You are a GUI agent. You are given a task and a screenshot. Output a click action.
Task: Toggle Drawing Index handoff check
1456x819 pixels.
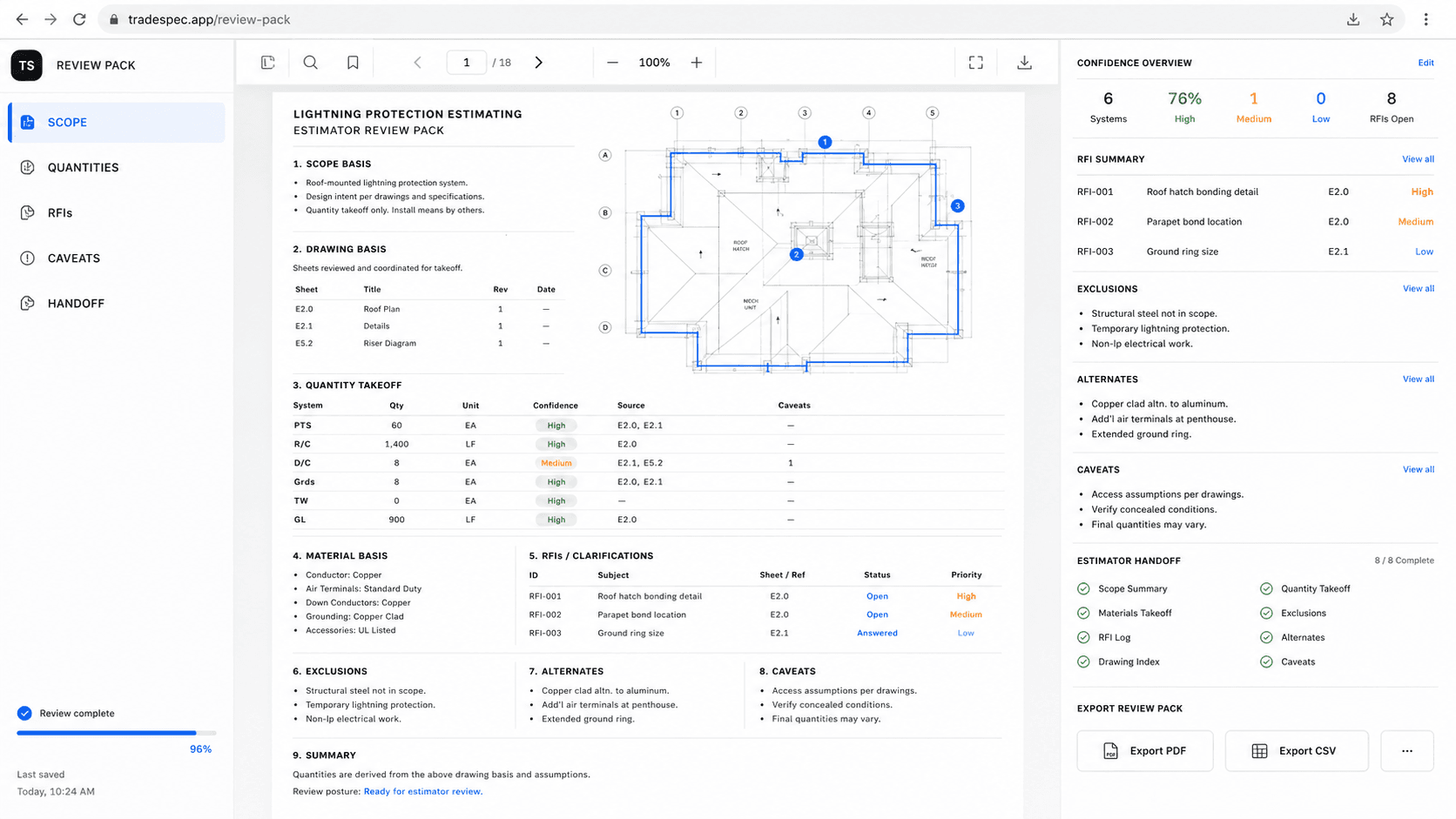click(1083, 661)
